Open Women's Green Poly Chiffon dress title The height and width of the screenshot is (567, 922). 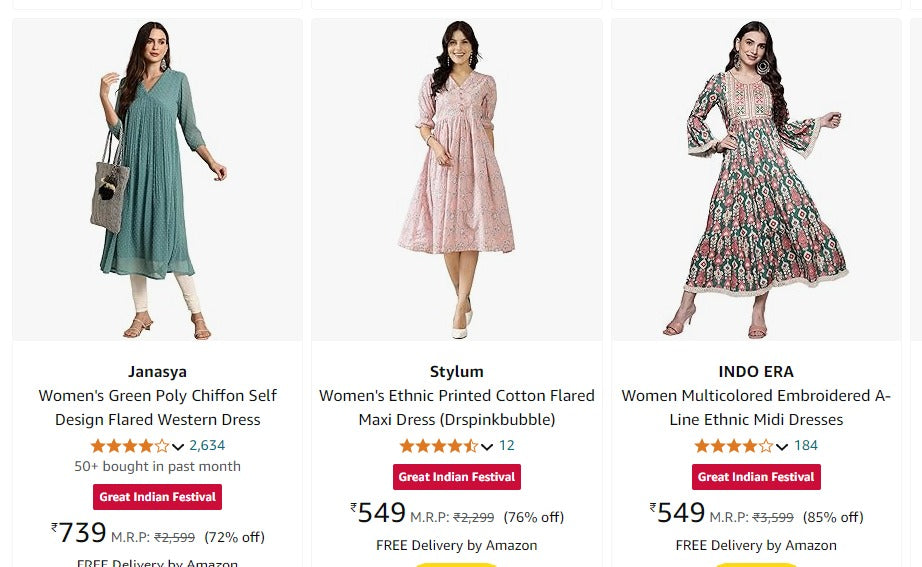157,407
